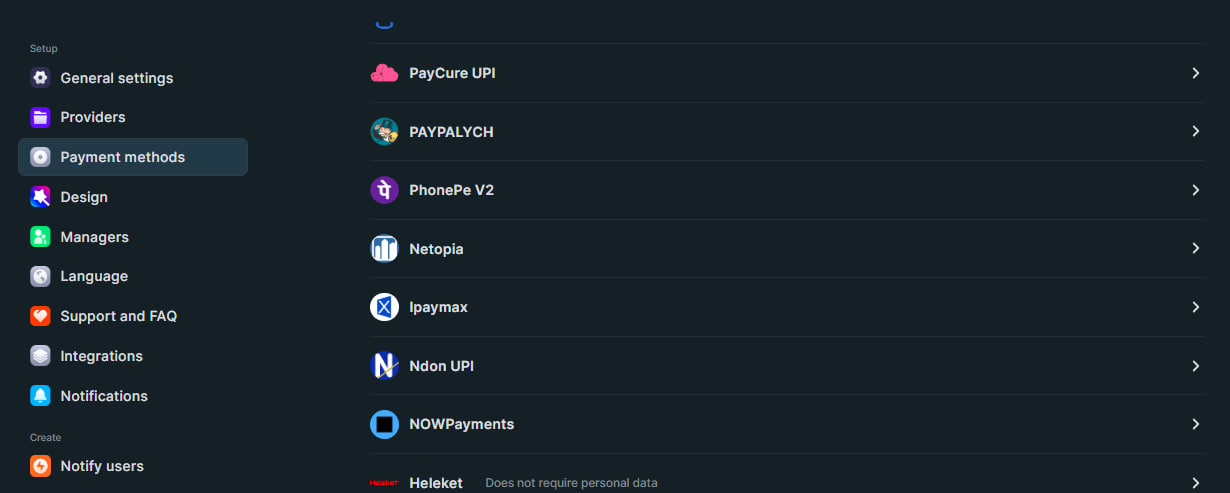This screenshot has height=493, width=1230.
Task: Open the Ndon UPI payment method
Action: tap(786, 366)
